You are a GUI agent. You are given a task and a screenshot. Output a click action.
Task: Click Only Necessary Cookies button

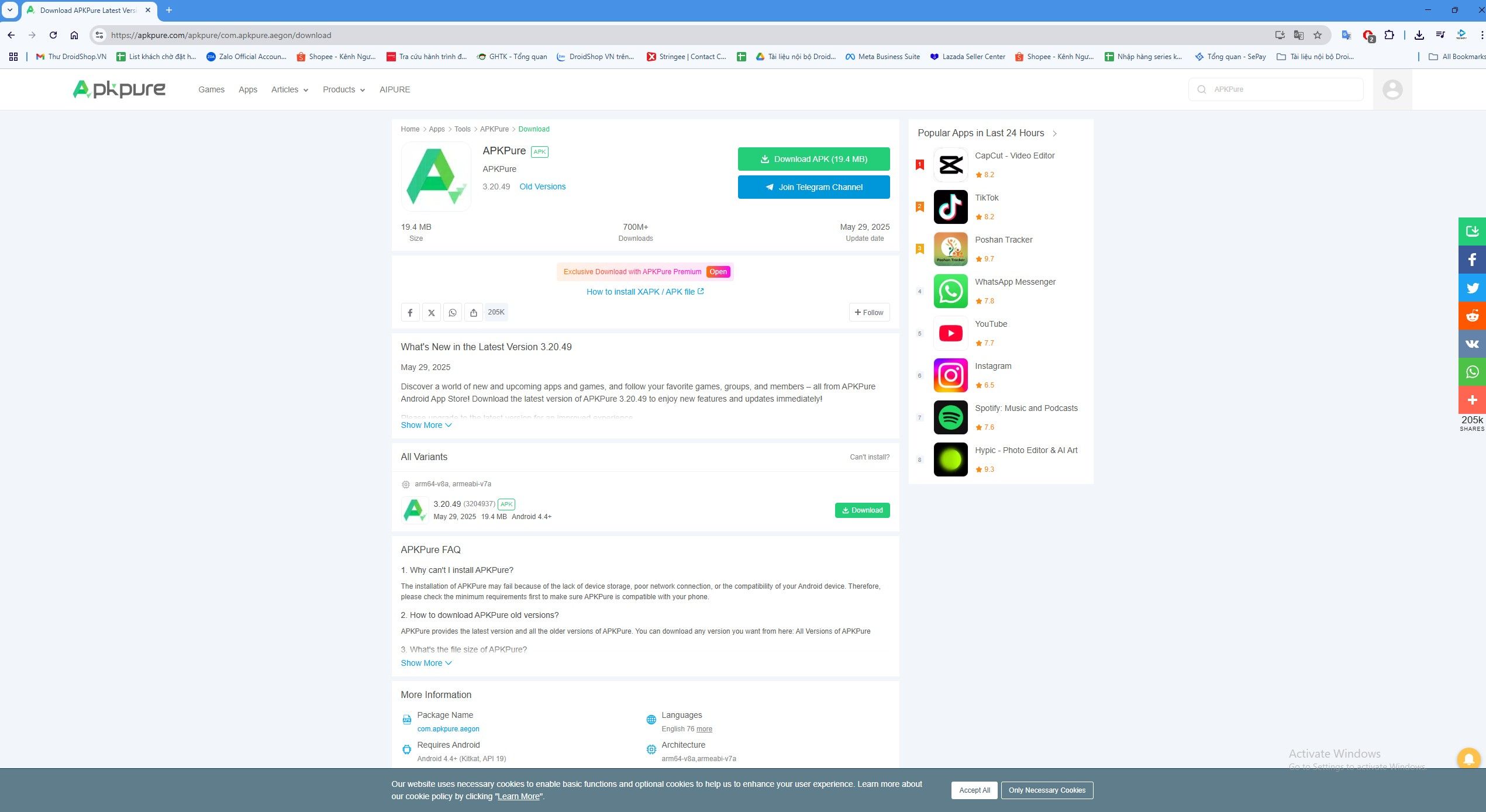click(1047, 790)
